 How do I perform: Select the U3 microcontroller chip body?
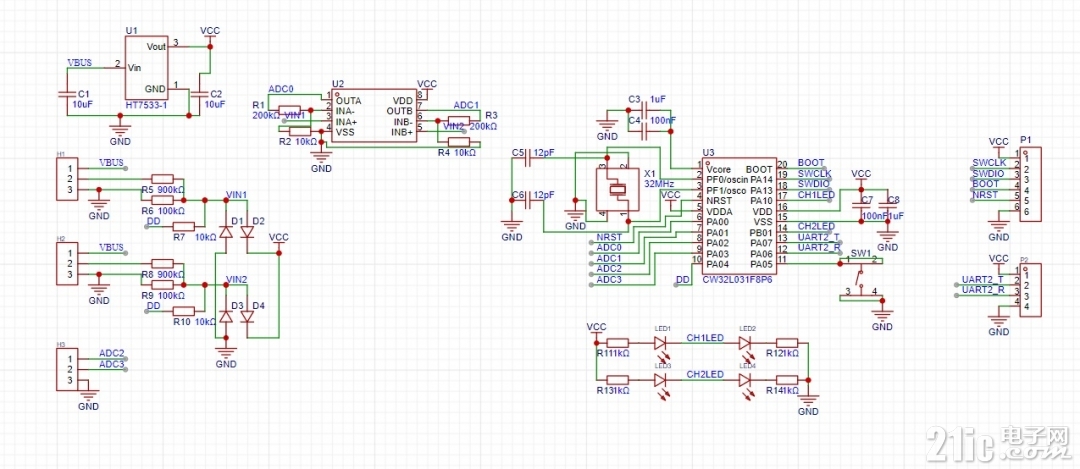pyautogui.click(x=740, y=215)
